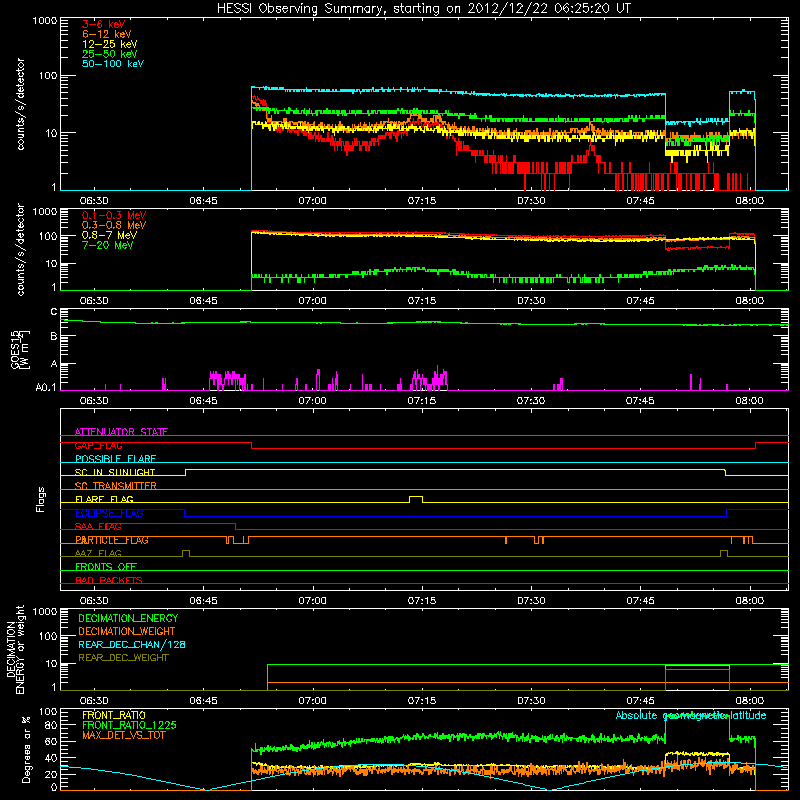Click the Flags panel axis label
Viewport: 800px width, 800px height.
41,499
